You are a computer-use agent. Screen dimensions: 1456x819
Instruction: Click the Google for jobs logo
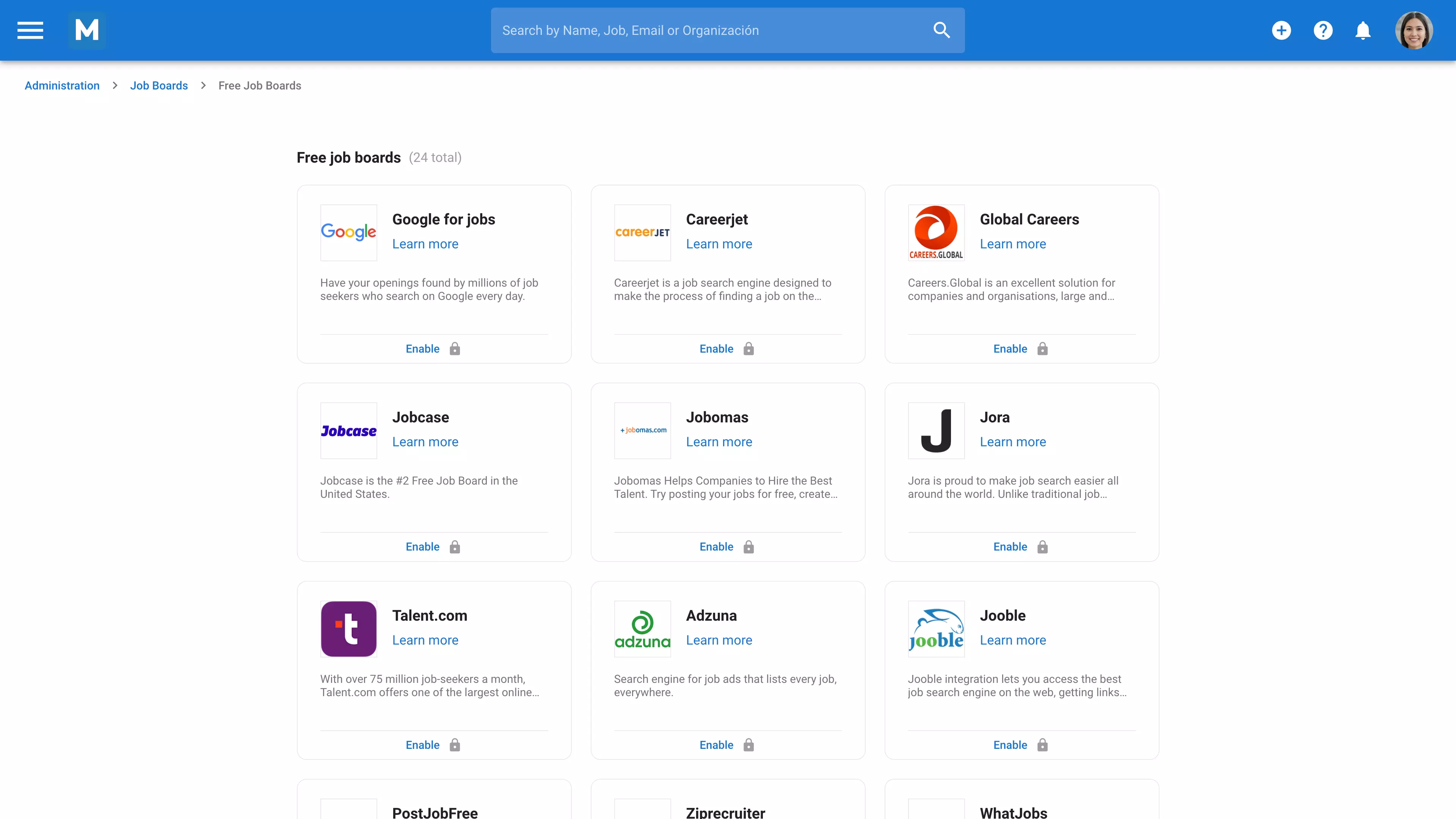point(348,232)
